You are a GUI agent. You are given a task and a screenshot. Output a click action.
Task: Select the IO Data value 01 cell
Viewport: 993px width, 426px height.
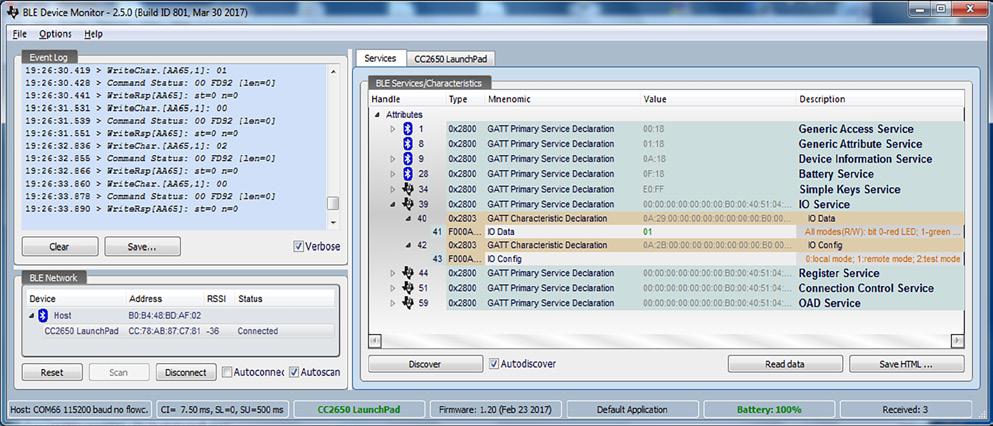(x=718, y=232)
